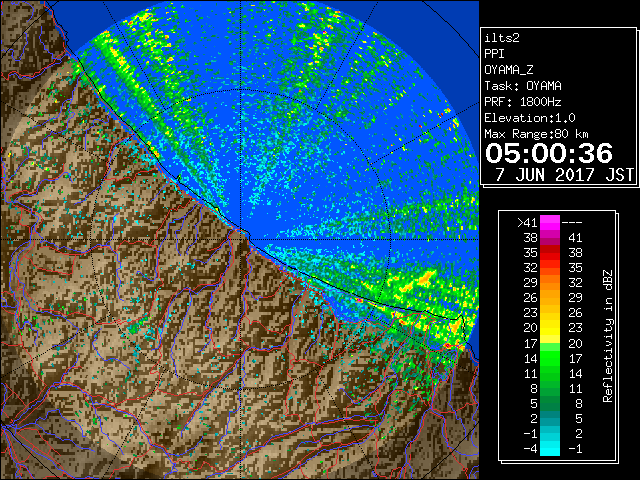The width and height of the screenshot is (640, 480).
Task: Select the 'Task: OYAMA' line
Action: coord(523,86)
